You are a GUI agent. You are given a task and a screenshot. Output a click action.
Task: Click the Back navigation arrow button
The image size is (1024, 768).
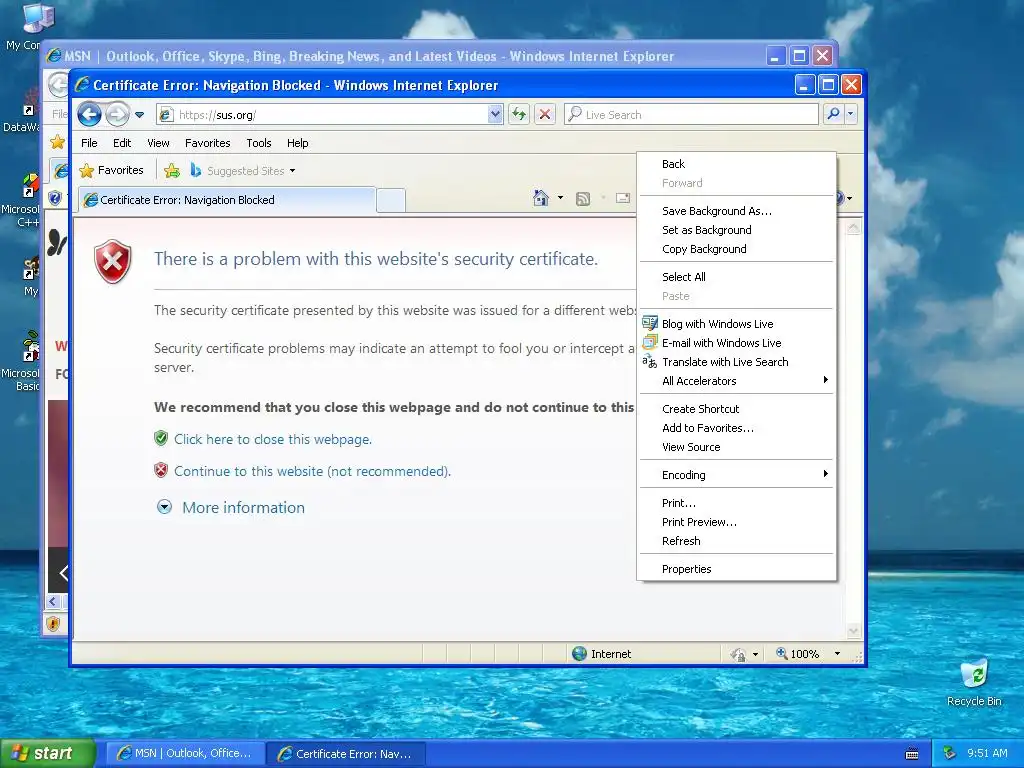pyautogui.click(x=89, y=115)
